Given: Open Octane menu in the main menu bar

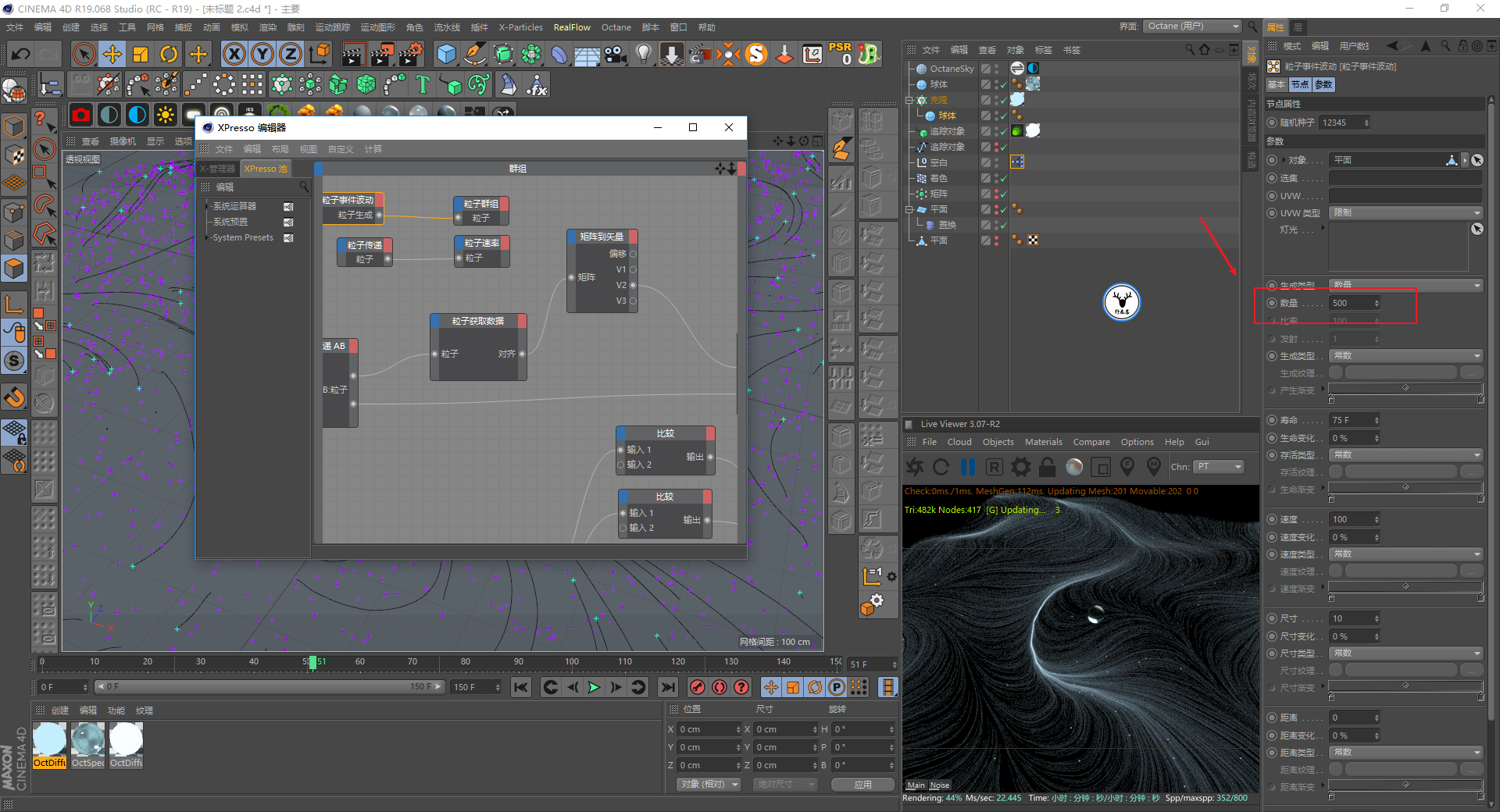Looking at the screenshot, I should click(616, 27).
